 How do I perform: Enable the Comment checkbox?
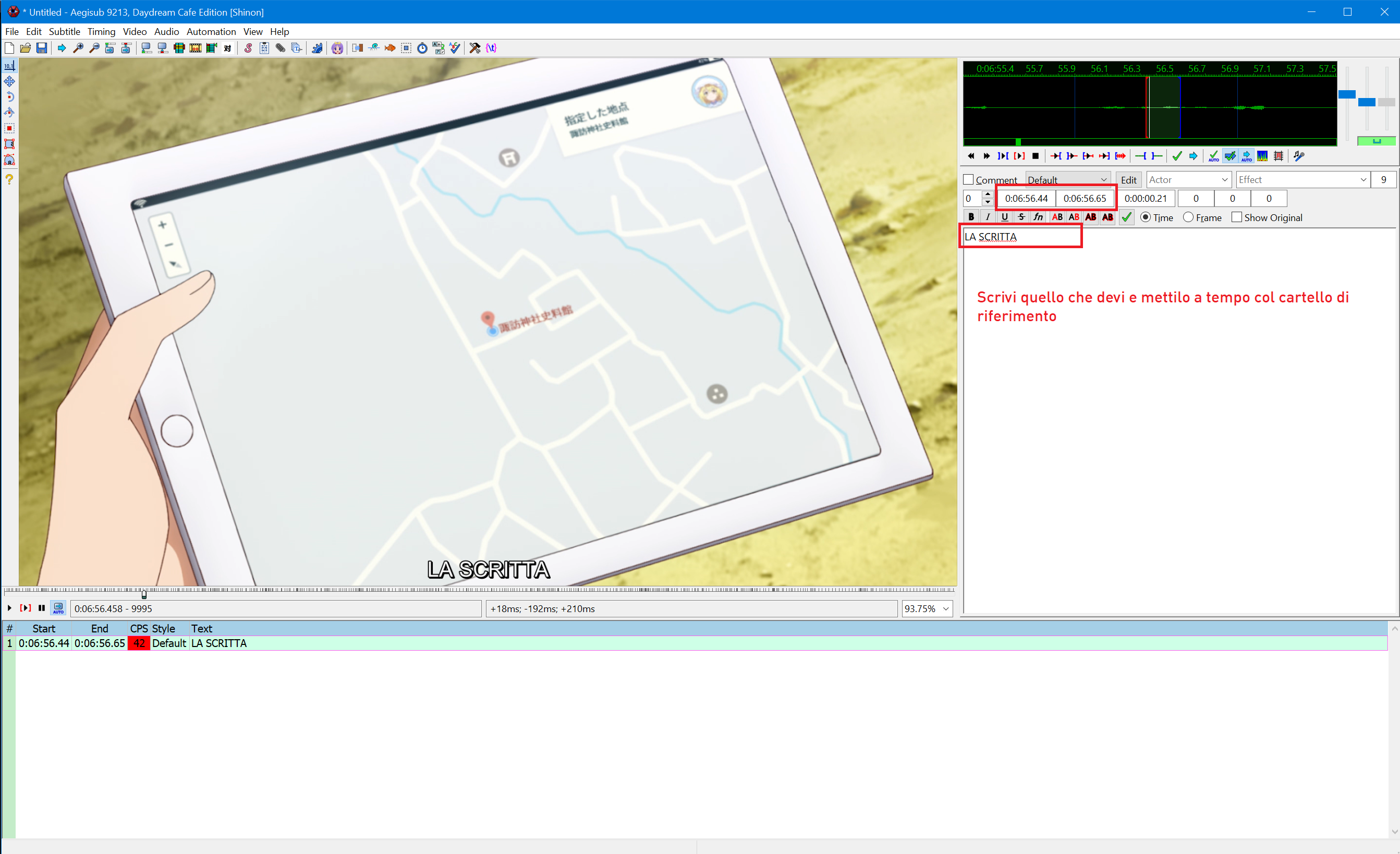click(x=969, y=179)
